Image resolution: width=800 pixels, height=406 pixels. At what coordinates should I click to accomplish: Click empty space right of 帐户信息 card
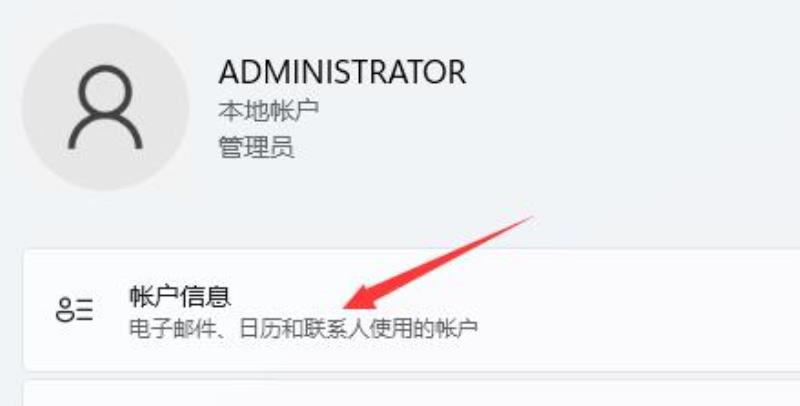(638, 310)
